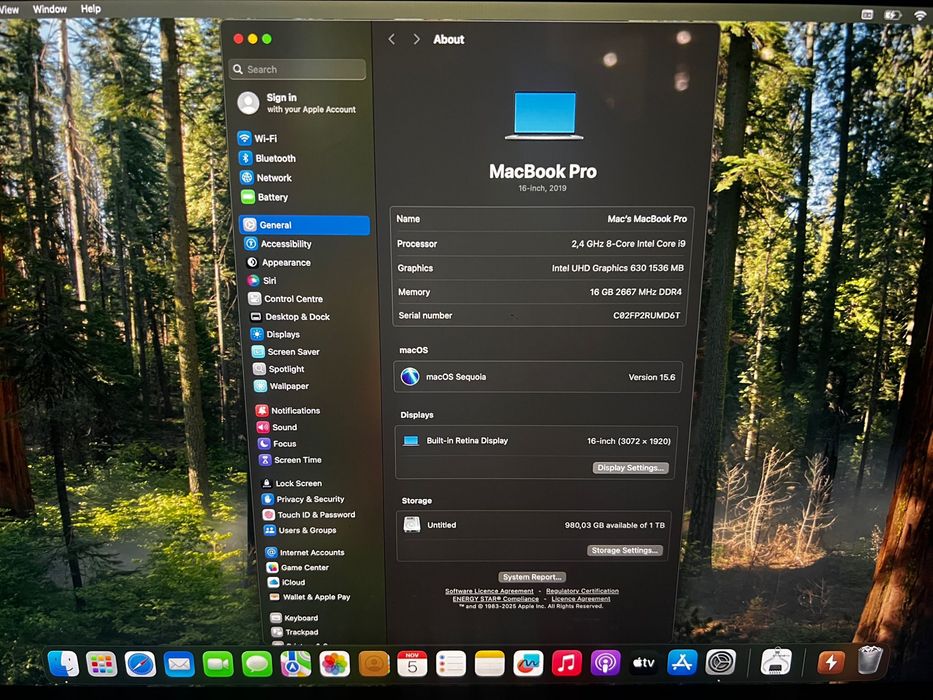Screen dimensions: 933x700
Task: Open Storage Settings button
Action: (624, 551)
